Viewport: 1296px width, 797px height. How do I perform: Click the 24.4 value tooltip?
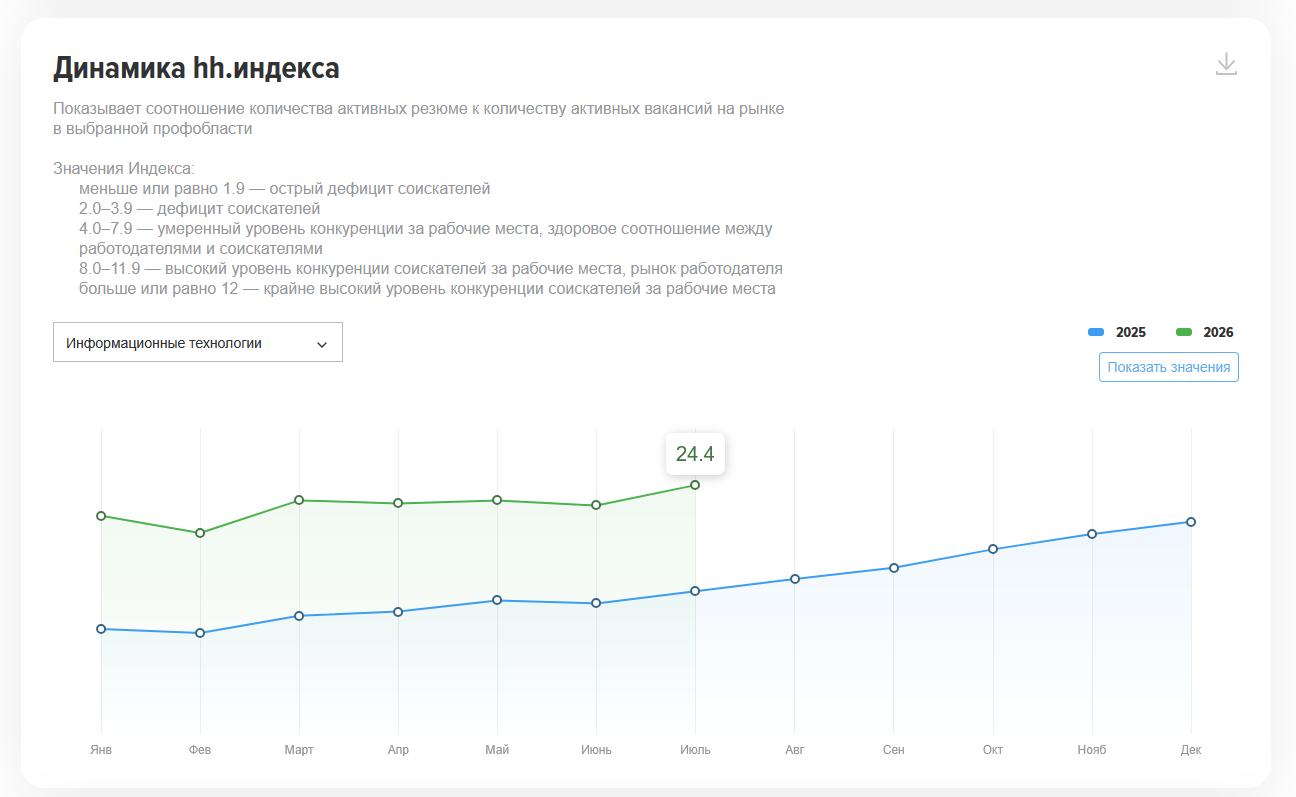click(x=695, y=454)
